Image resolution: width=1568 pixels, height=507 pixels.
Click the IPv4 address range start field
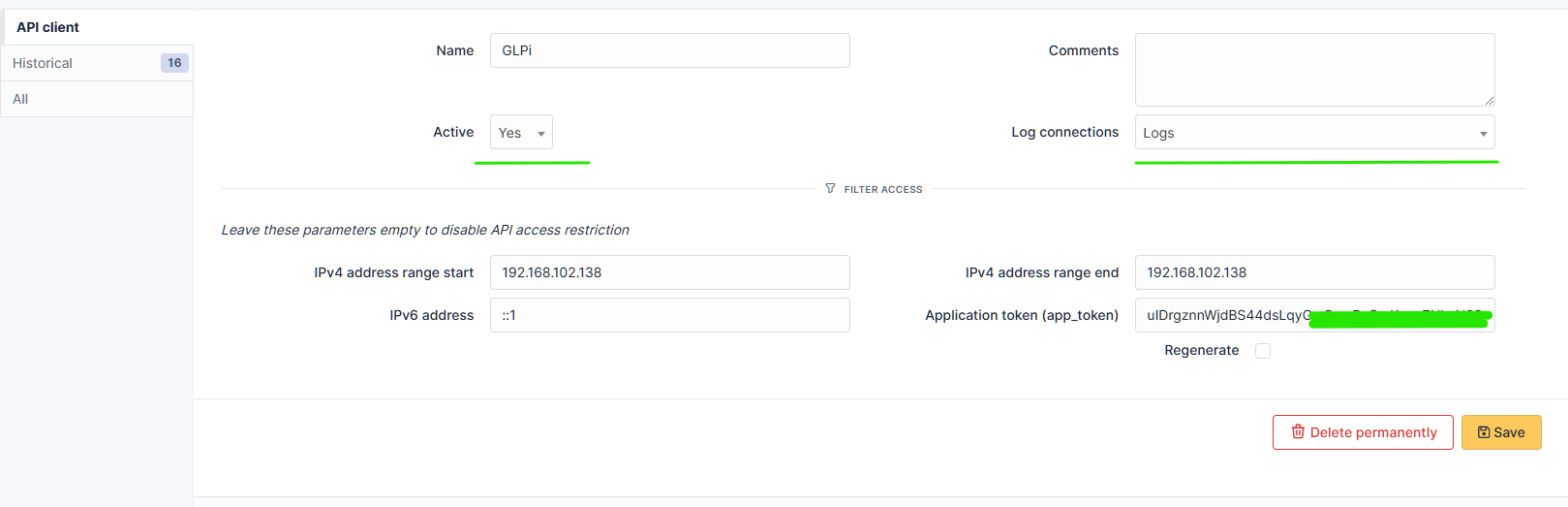tap(669, 272)
